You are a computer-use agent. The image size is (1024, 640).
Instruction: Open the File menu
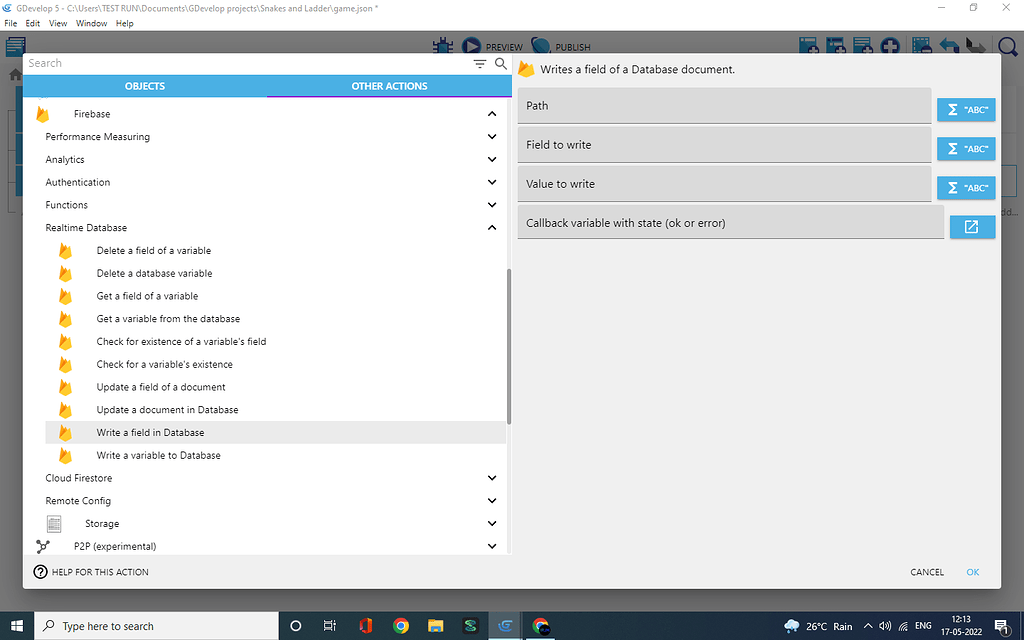(x=10, y=23)
